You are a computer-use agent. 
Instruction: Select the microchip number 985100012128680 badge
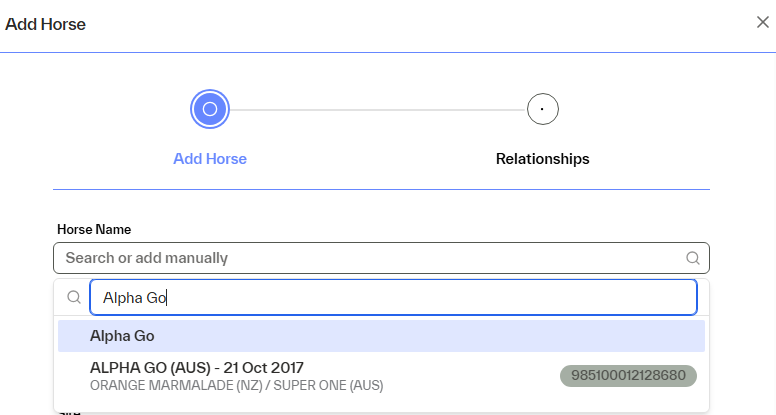click(628, 375)
